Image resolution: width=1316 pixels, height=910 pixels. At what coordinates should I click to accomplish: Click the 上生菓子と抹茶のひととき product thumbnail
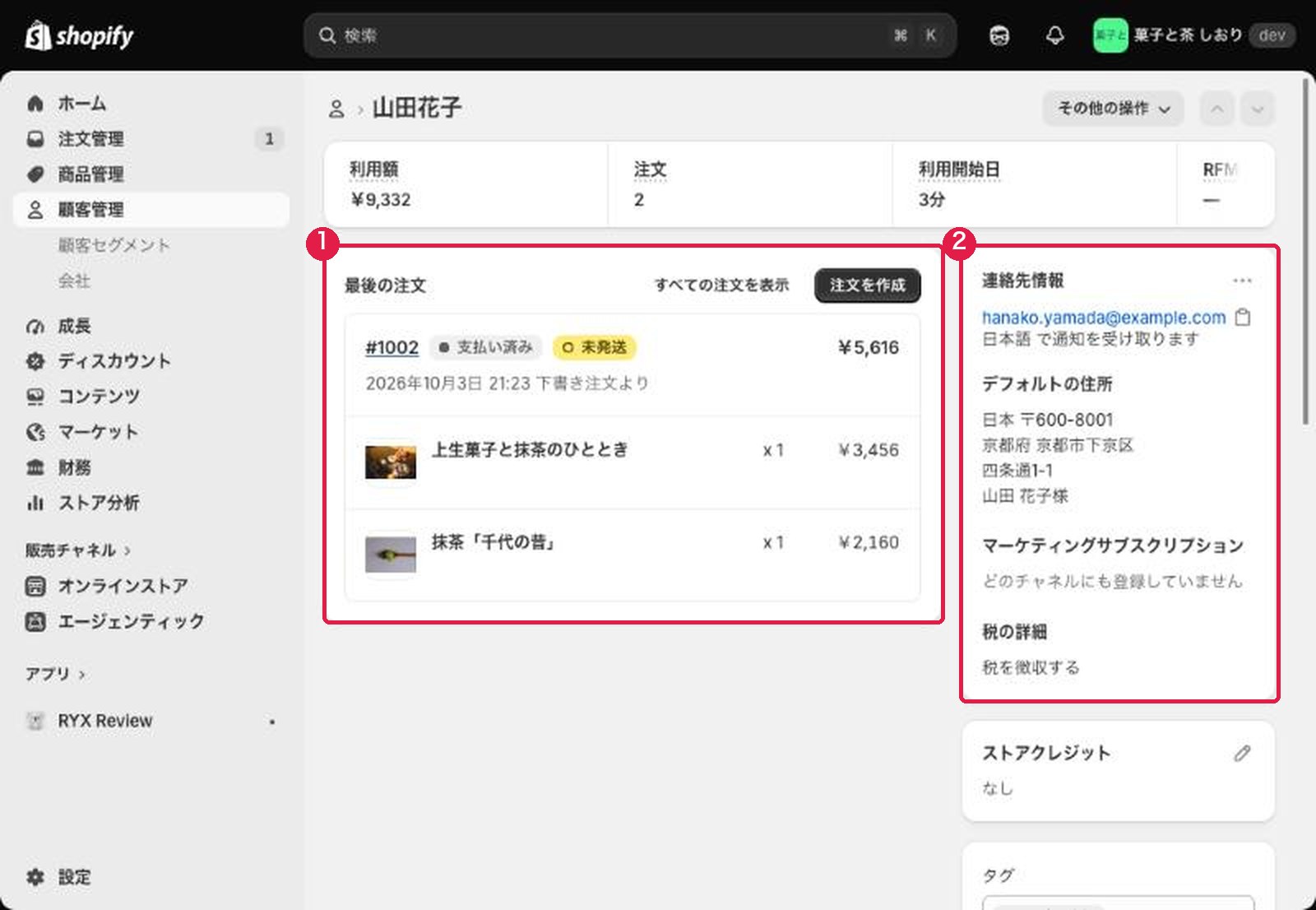[391, 462]
